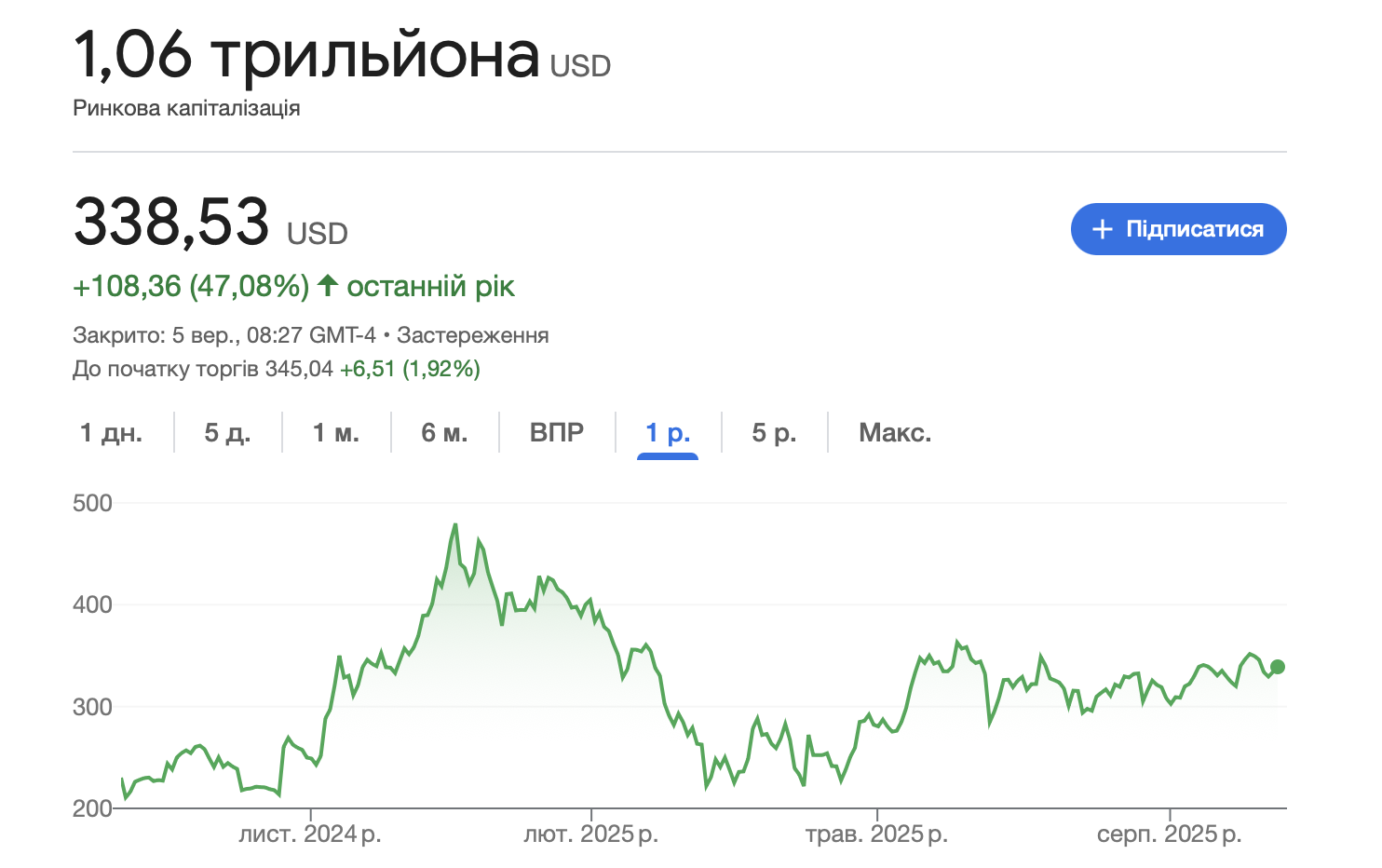
Task: Click the pre-market price 345,04
Action: [x=299, y=369]
